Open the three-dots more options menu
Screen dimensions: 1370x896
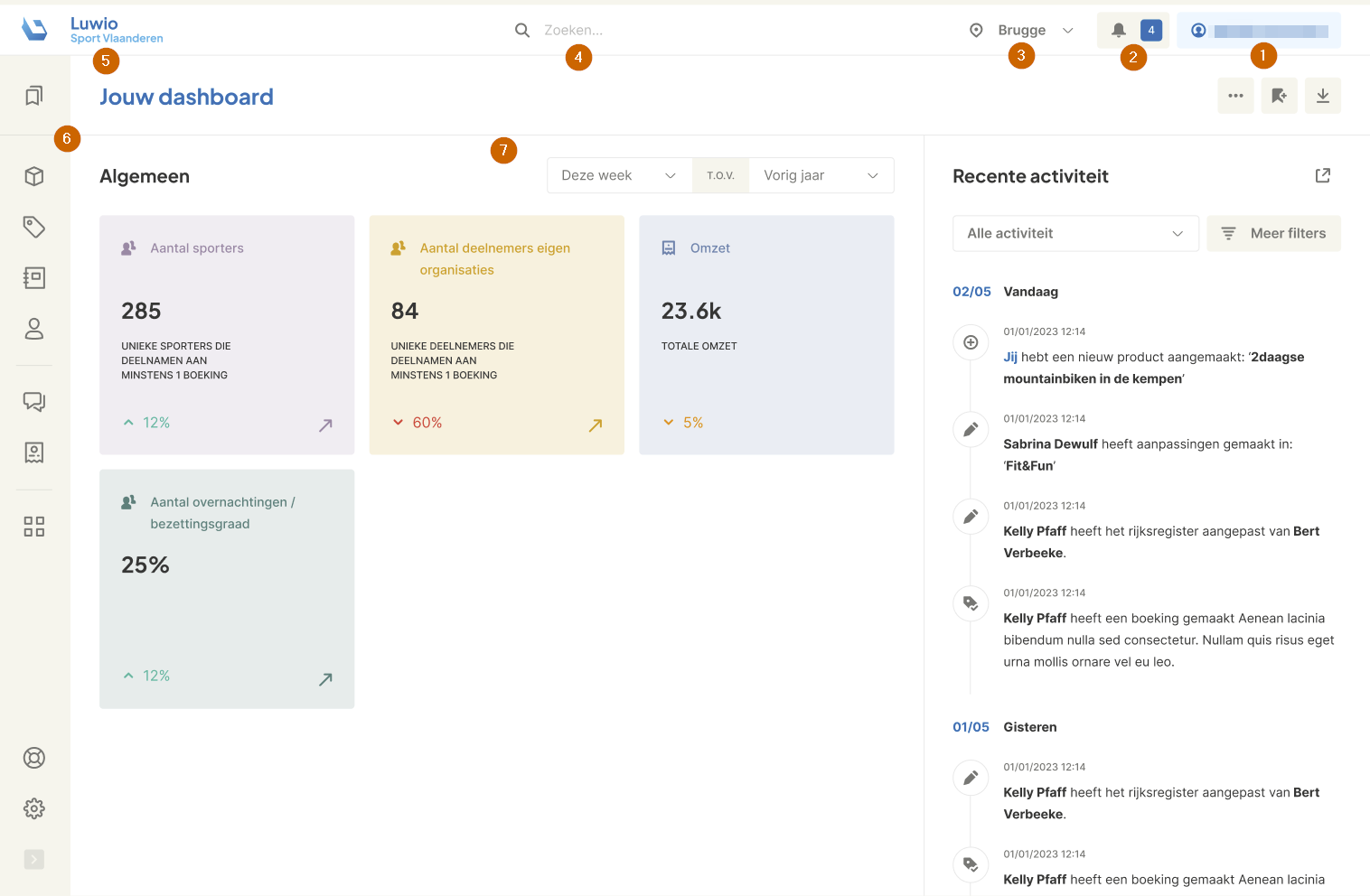pyautogui.click(x=1235, y=96)
